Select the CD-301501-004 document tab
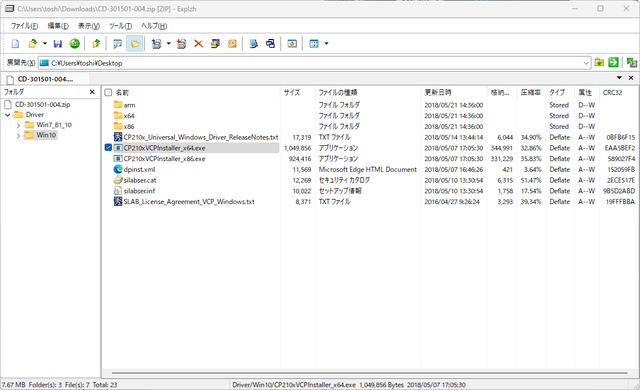Screen dimensions: 640x390 coord(45,79)
